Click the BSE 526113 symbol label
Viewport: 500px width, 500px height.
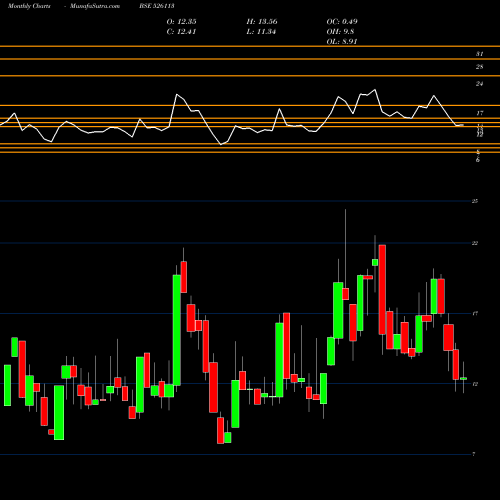157,6
